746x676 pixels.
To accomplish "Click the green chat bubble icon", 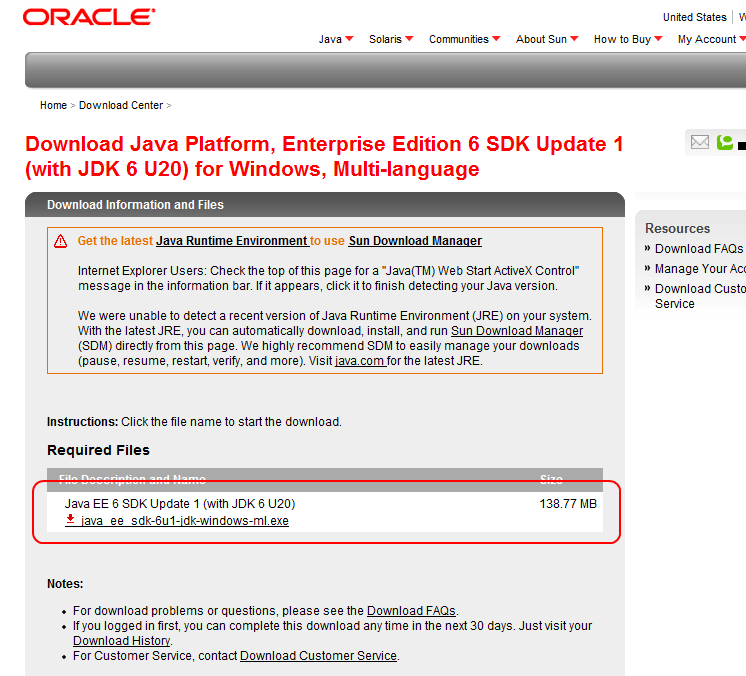I will pos(725,142).
